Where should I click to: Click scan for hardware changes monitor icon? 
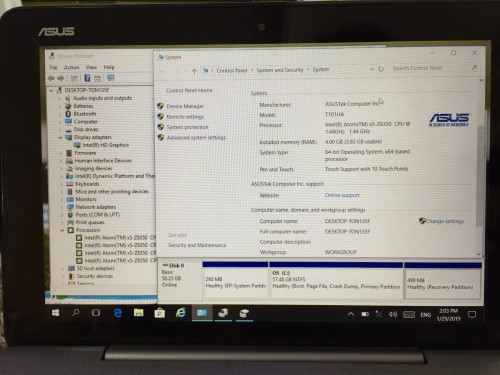point(111,78)
